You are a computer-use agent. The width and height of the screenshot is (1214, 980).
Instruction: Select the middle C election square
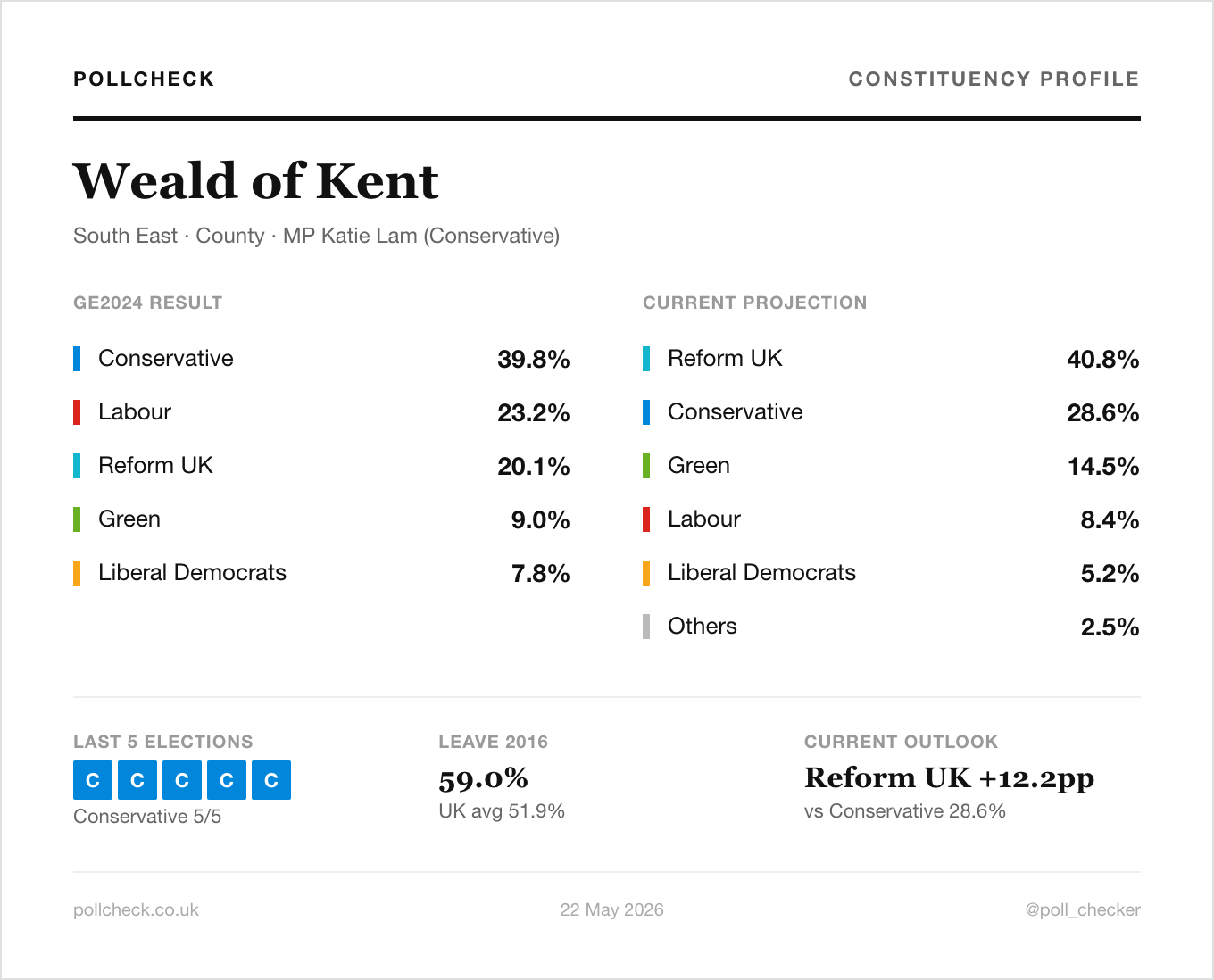[x=182, y=780]
